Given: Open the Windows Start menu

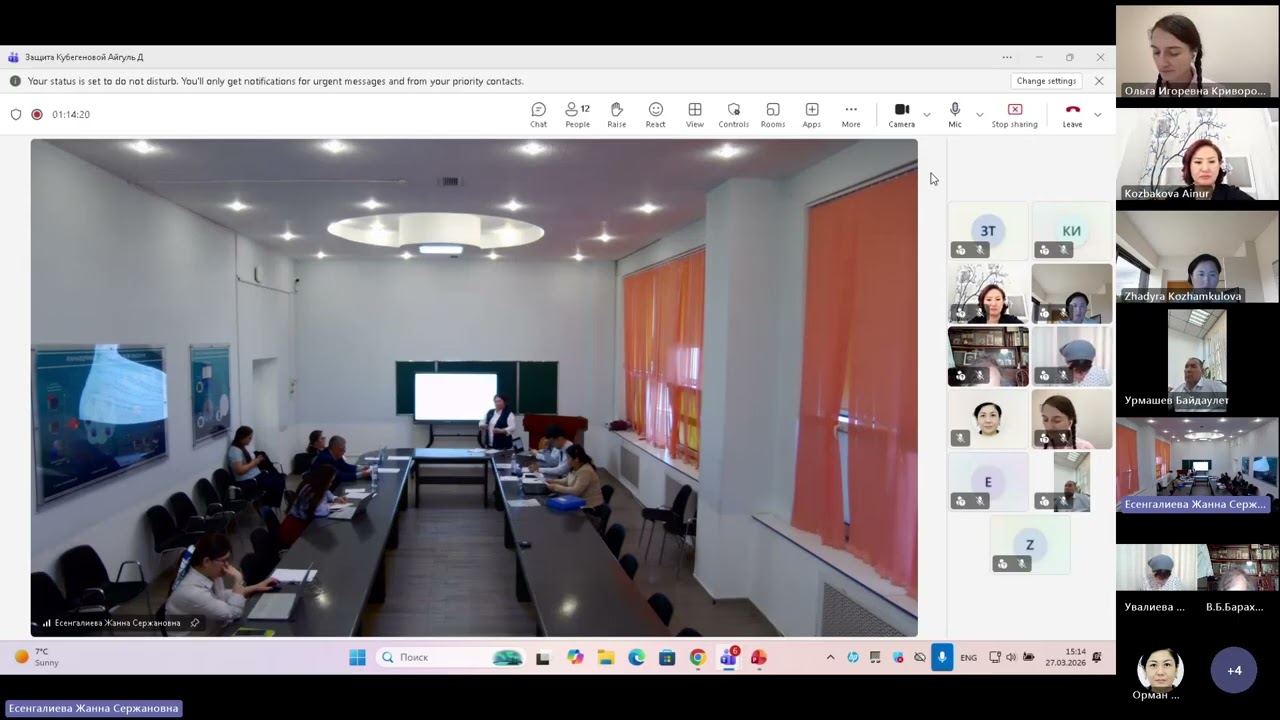Looking at the screenshot, I should 357,657.
